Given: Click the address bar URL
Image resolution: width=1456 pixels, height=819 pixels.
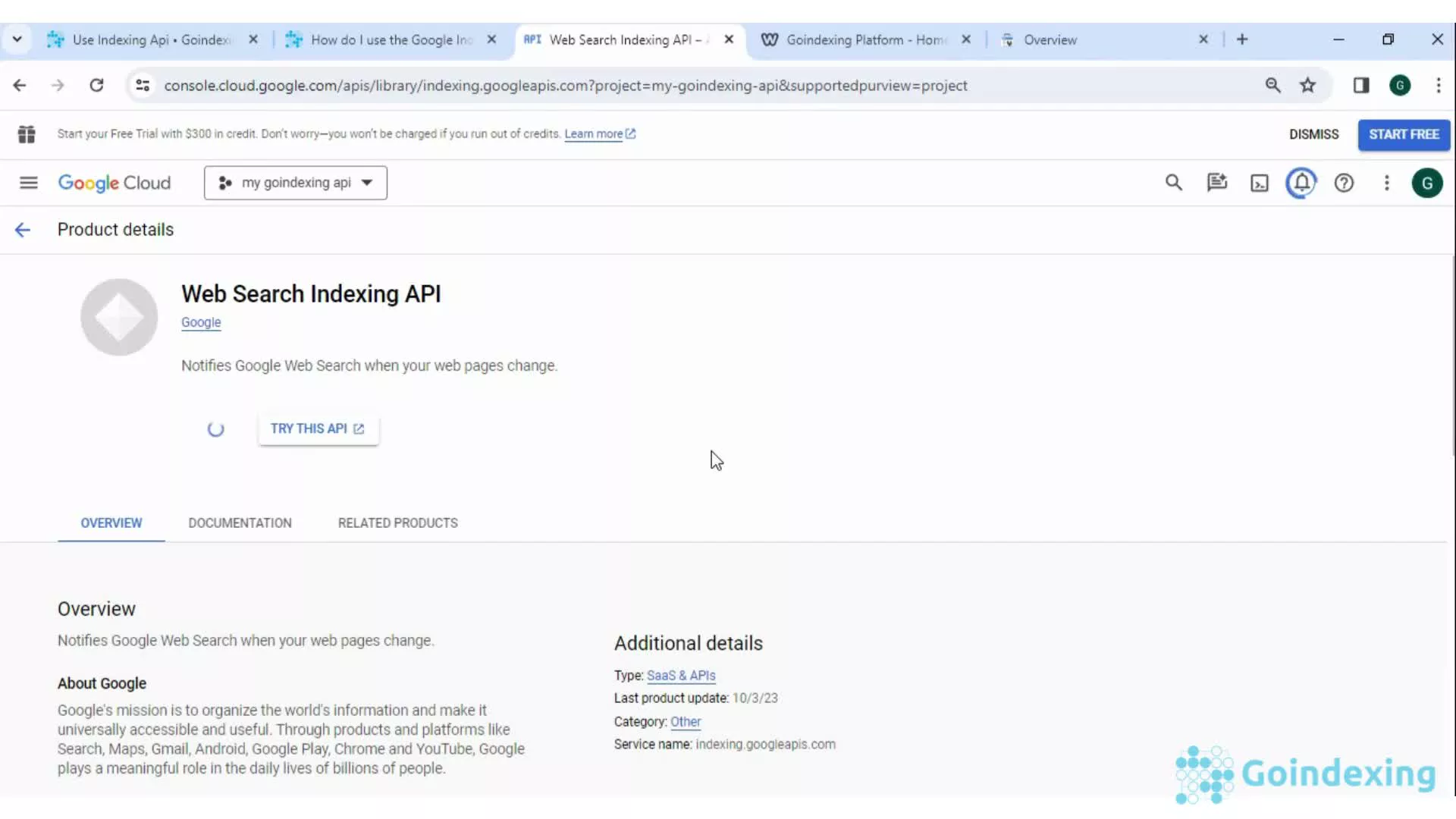Looking at the screenshot, I should point(566,86).
